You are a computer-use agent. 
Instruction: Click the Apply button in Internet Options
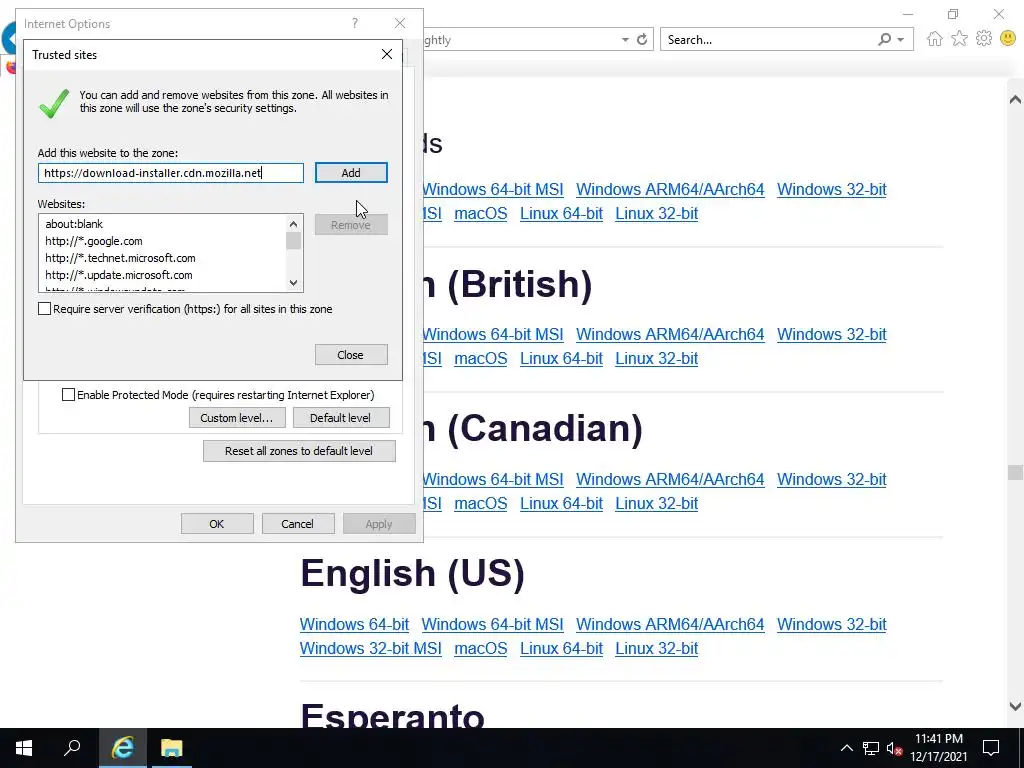coord(379,524)
